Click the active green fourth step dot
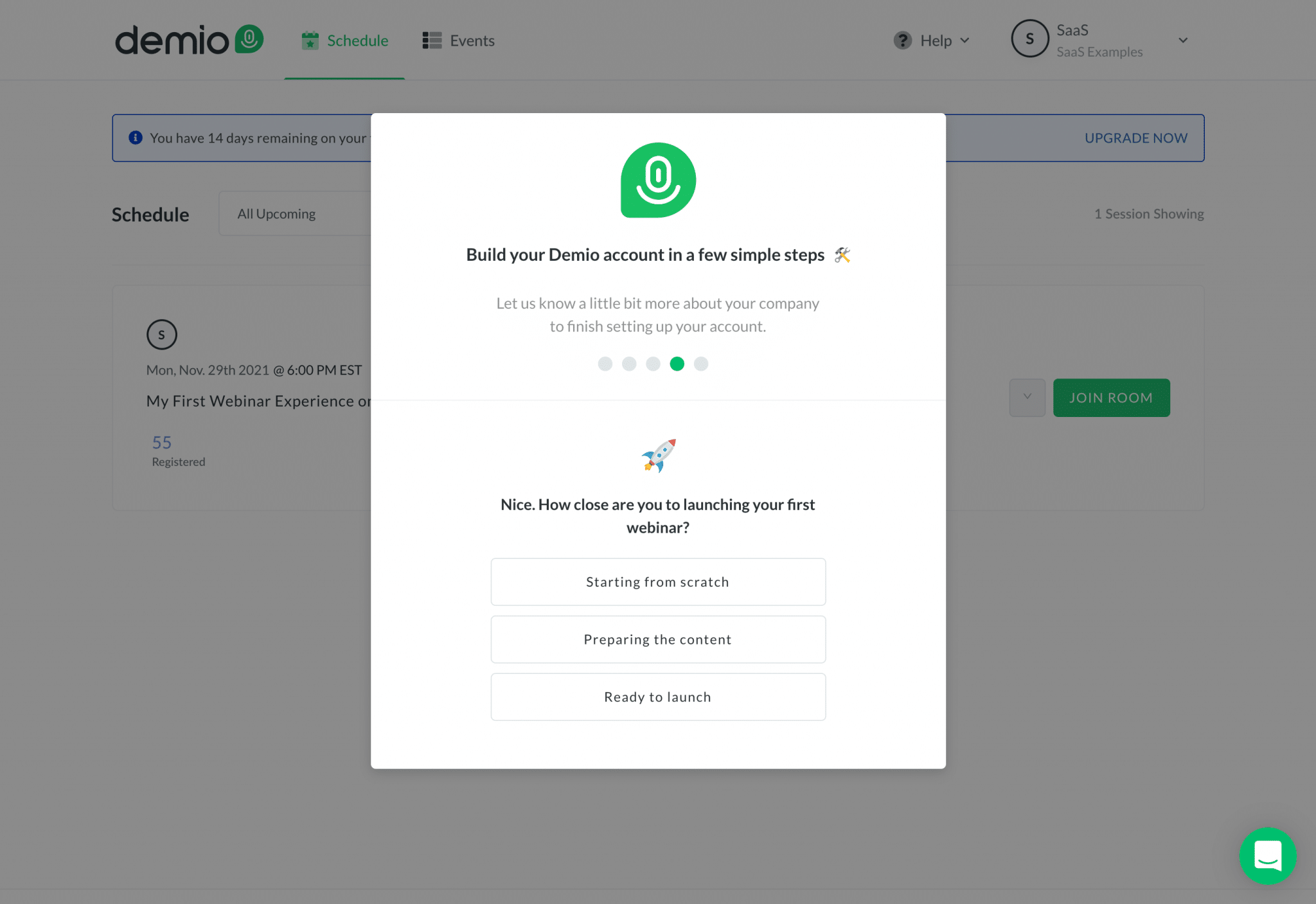This screenshot has height=904, width=1316. (x=677, y=364)
